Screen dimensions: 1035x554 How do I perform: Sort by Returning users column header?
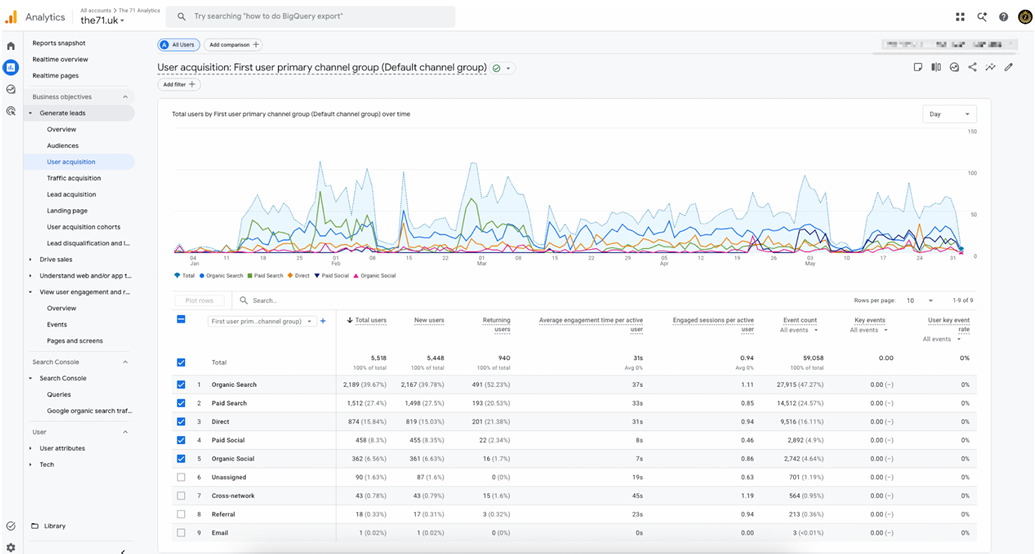point(496,324)
